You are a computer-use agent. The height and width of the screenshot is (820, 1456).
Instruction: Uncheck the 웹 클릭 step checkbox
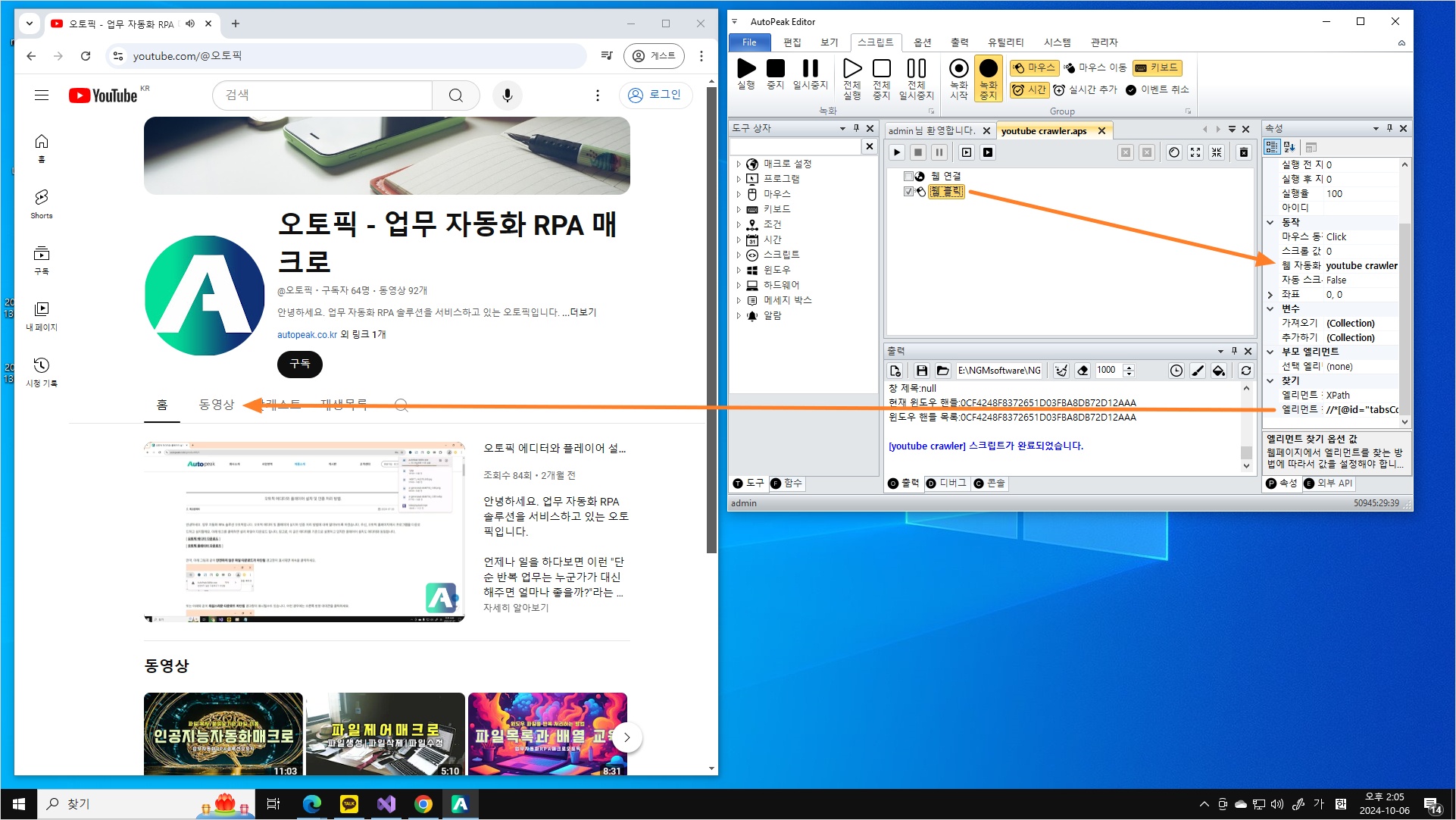(908, 192)
